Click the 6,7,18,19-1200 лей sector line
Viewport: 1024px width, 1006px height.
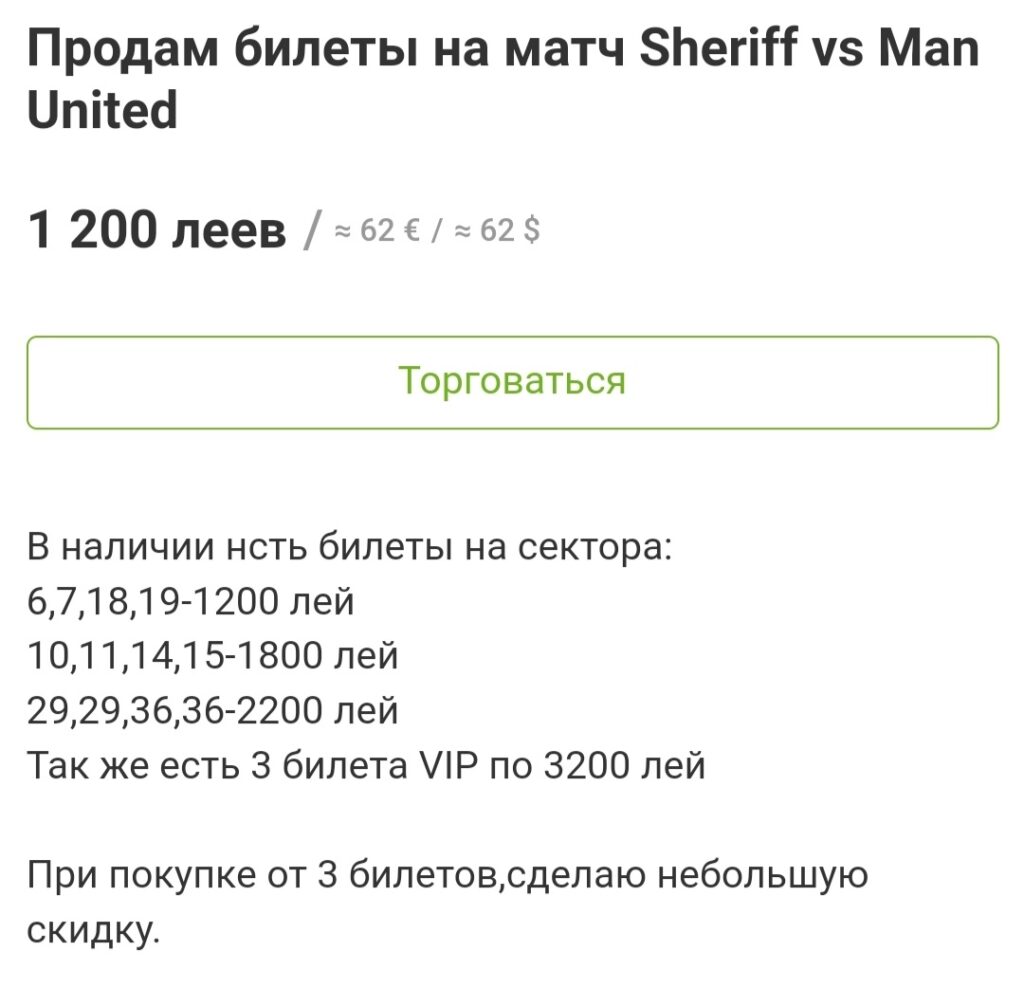[x=191, y=601]
